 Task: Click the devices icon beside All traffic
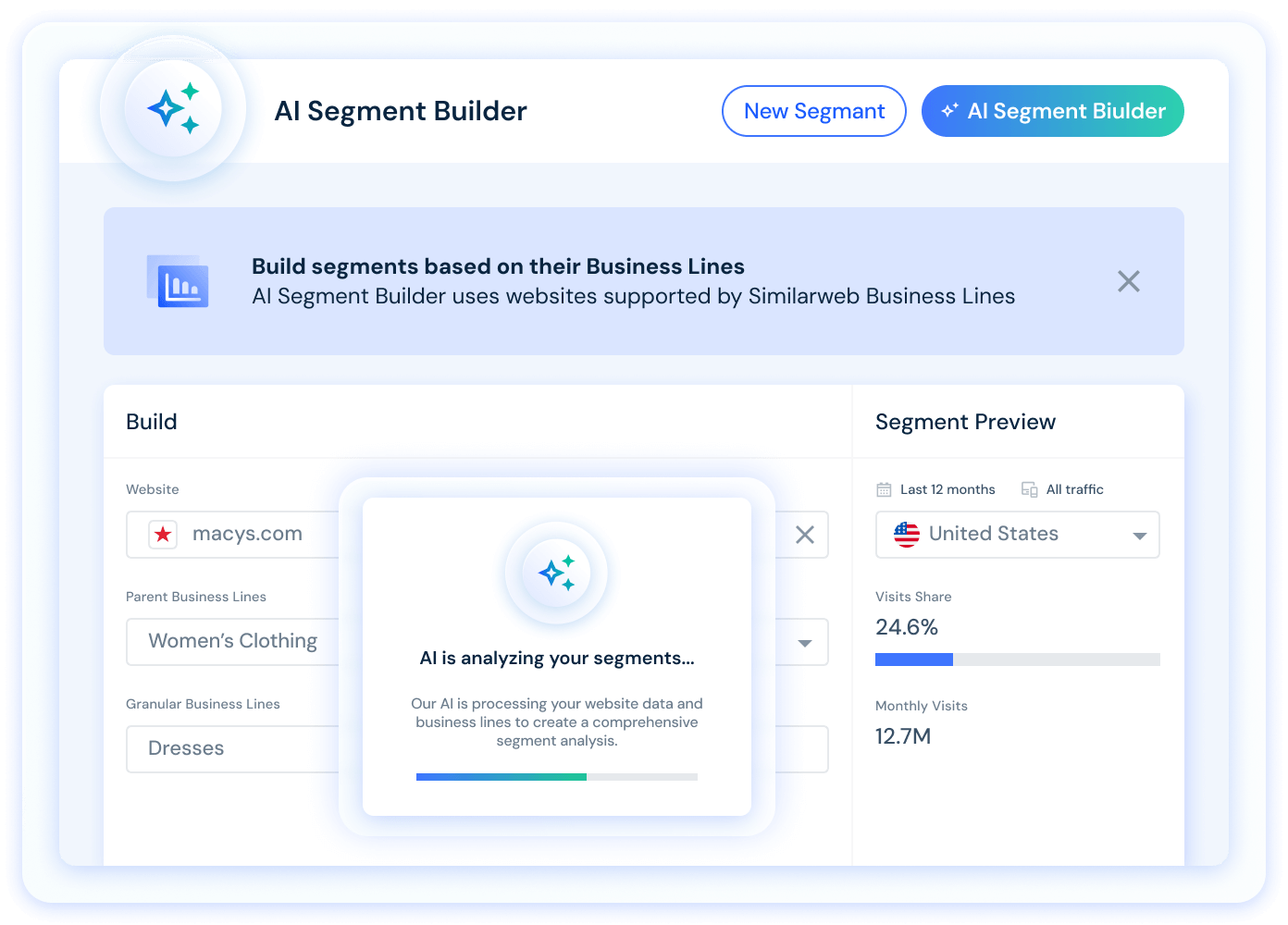[1029, 489]
